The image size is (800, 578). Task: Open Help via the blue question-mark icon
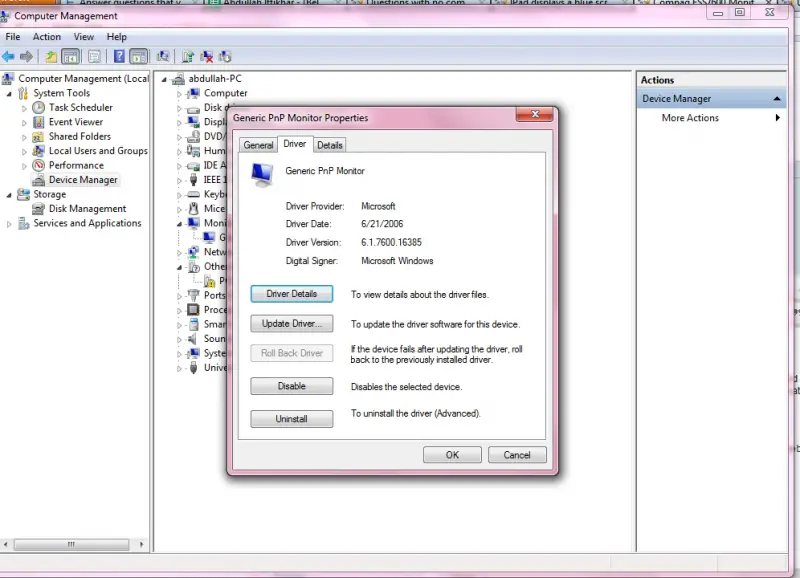(119, 57)
